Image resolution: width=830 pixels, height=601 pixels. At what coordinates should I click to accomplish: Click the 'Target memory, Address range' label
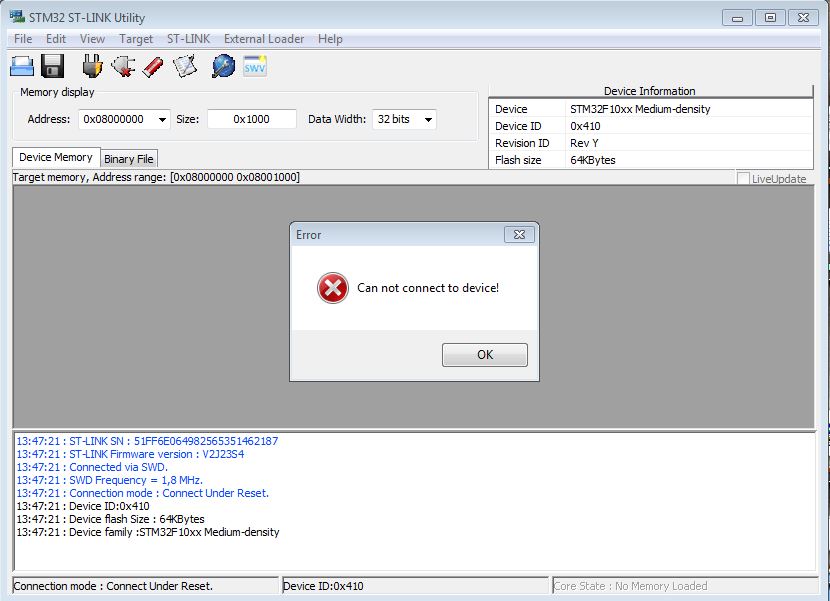(156, 177)
